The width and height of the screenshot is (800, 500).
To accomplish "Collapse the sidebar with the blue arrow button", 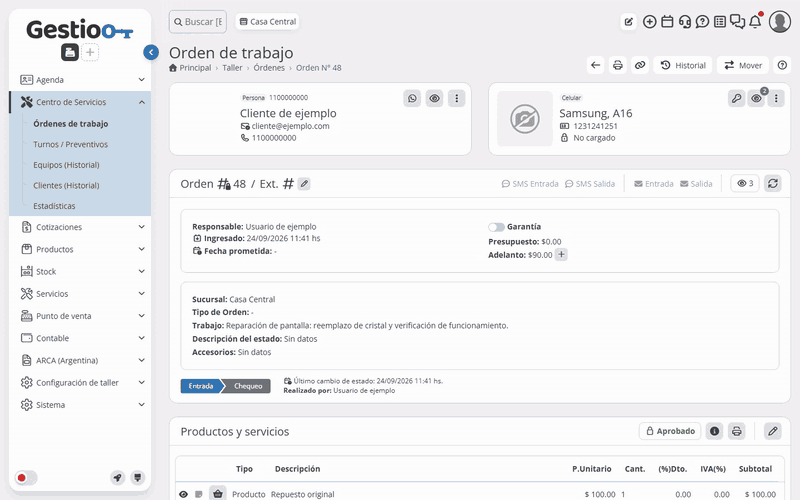I will [x=151, y=52].
